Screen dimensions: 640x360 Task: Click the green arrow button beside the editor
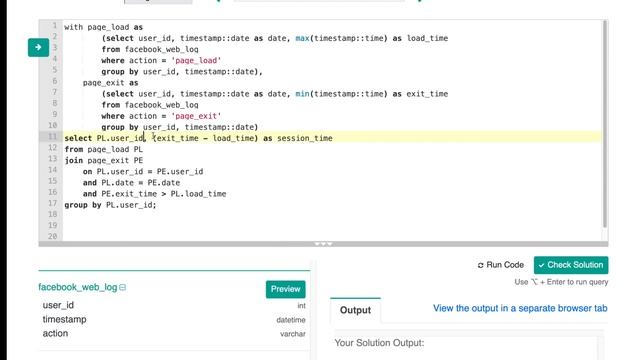[38, 47]
